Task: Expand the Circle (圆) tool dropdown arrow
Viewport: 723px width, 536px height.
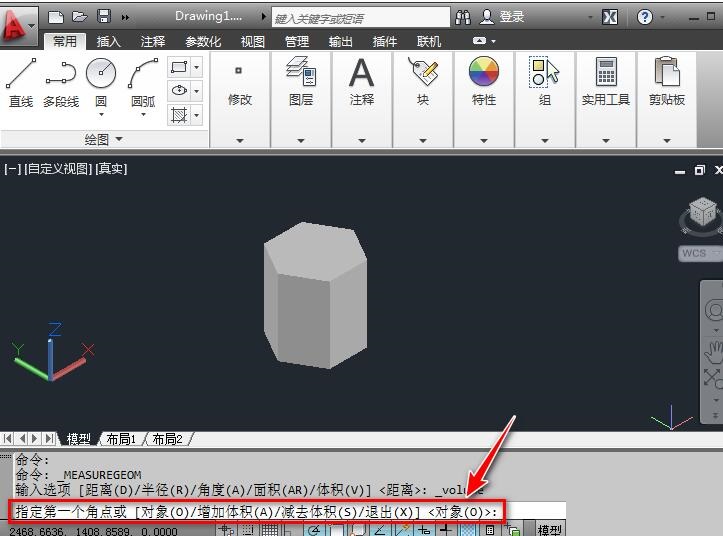Action: pos(101,114)
